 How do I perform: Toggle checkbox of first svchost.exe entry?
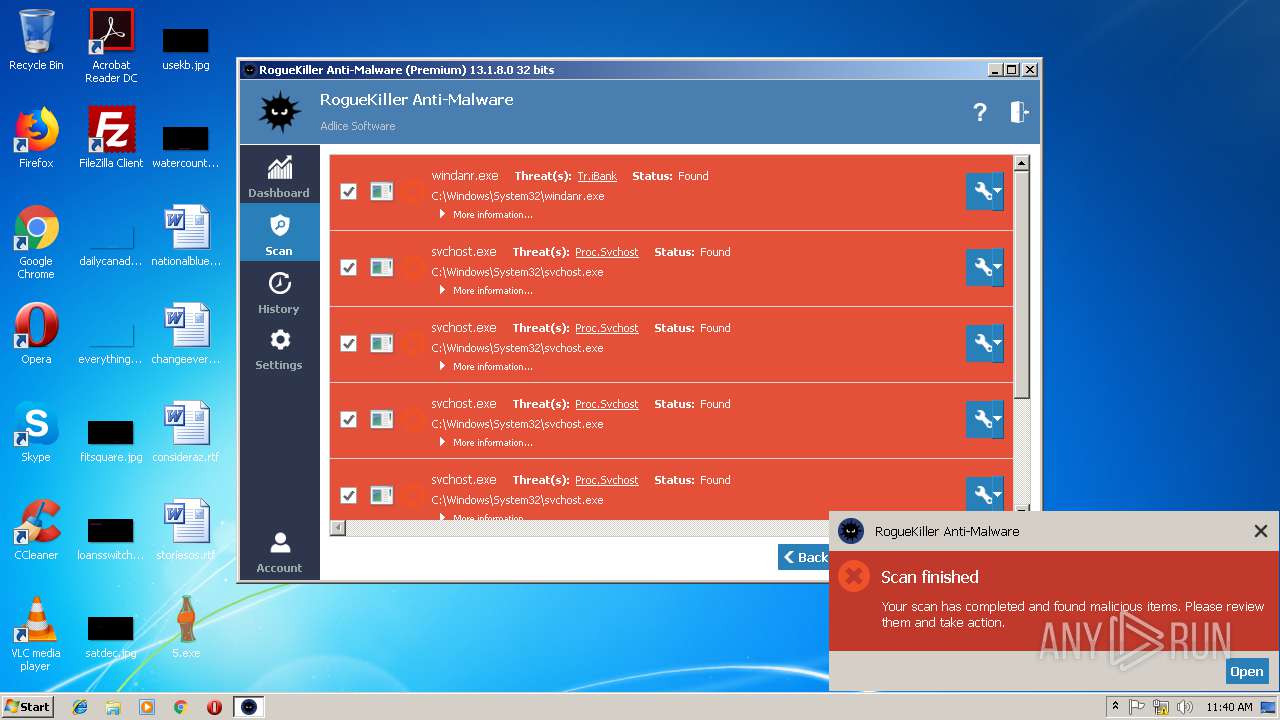pos(348,267)
